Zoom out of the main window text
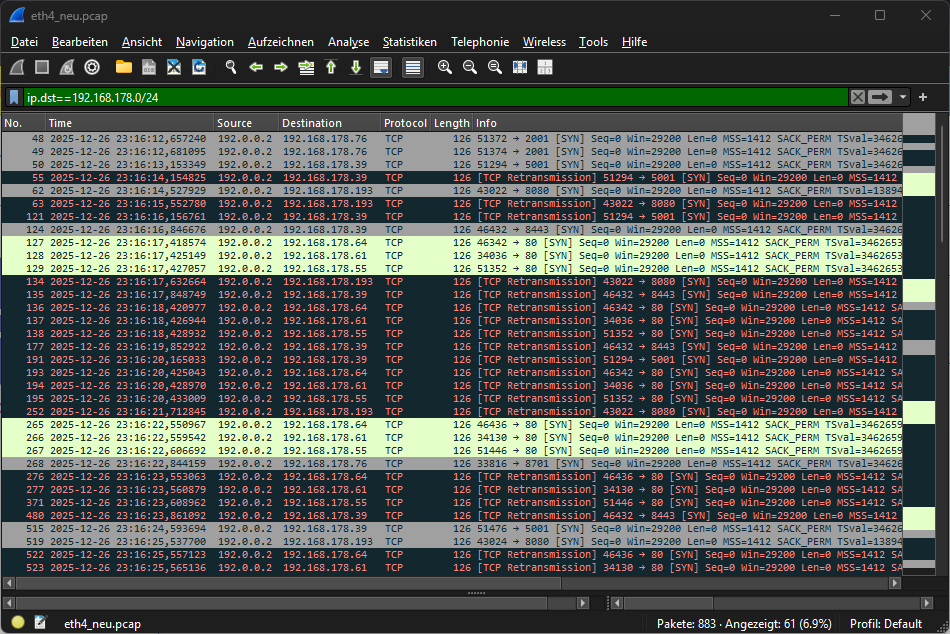Screen dimensions: 950x634 click(x=470, y=67)
